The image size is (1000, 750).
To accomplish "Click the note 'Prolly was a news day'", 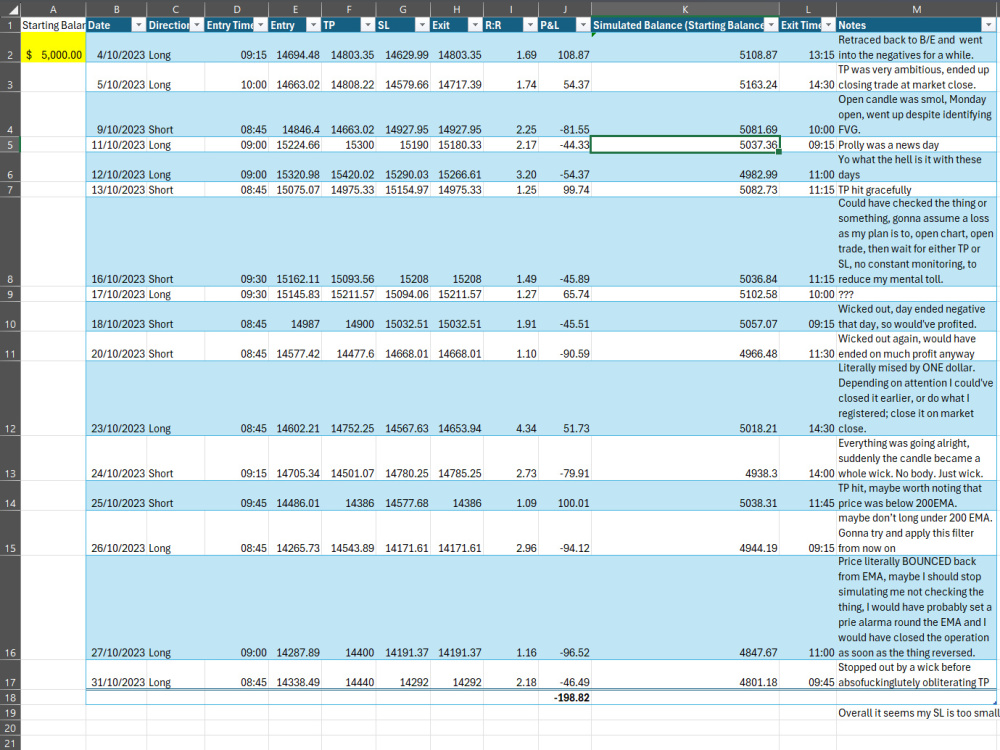I will point(888,145).
